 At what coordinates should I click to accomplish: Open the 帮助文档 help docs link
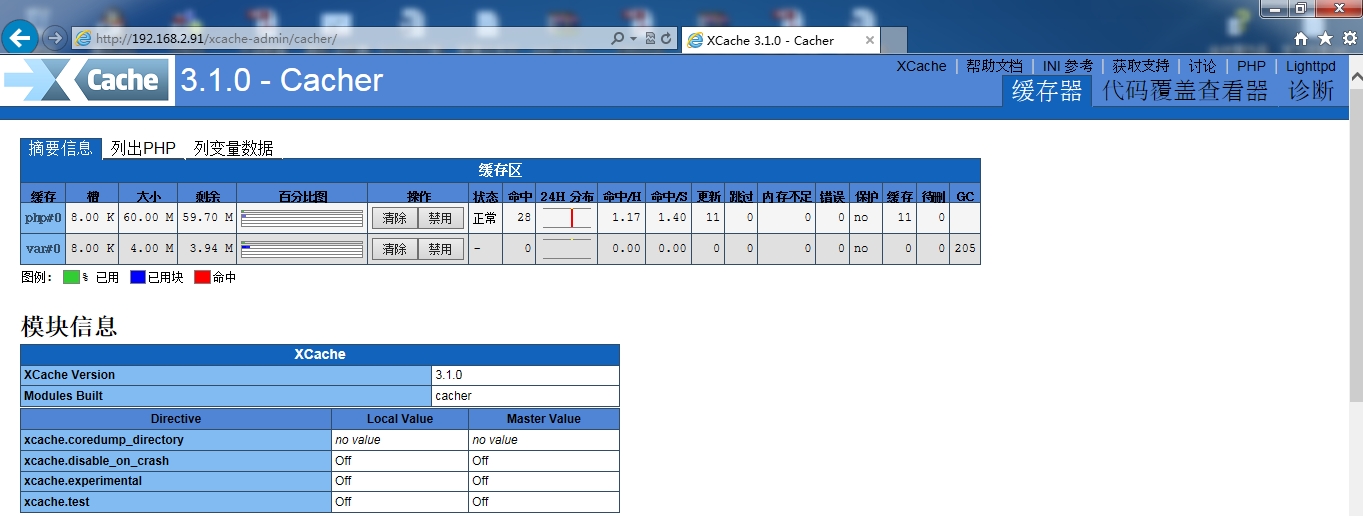click(x=994, y=66)
